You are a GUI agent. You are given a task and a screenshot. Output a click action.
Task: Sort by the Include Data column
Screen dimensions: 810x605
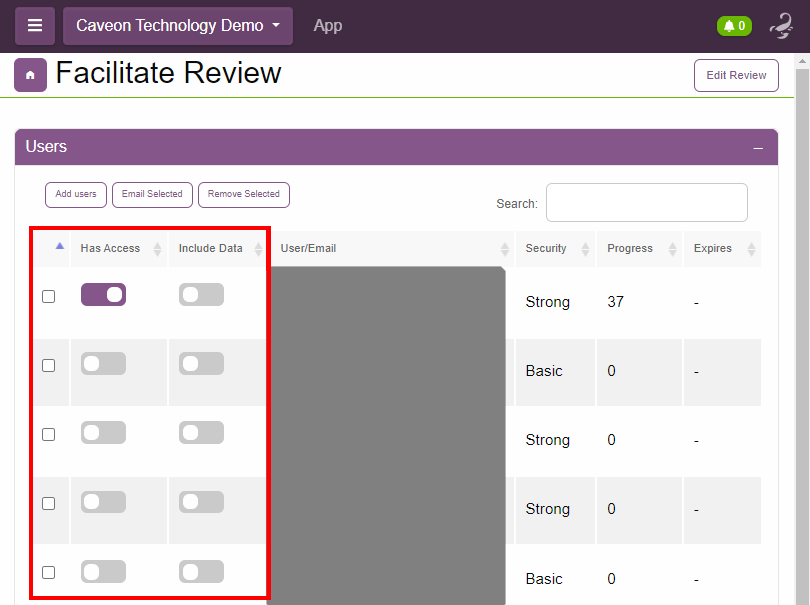(x=217, y=249)
